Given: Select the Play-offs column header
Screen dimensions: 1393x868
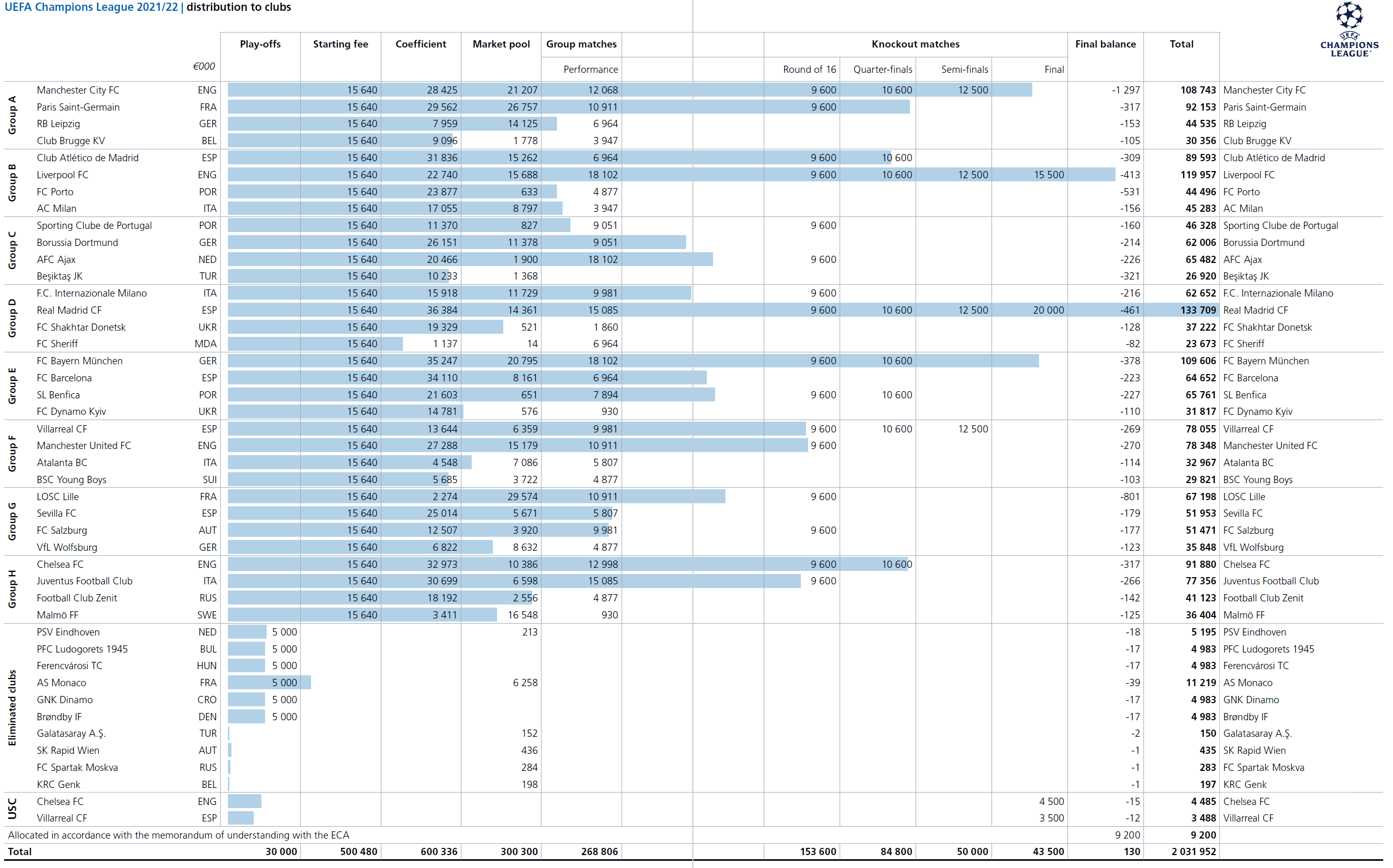Looking at the screenshot, I should click(x=260, y=44).
